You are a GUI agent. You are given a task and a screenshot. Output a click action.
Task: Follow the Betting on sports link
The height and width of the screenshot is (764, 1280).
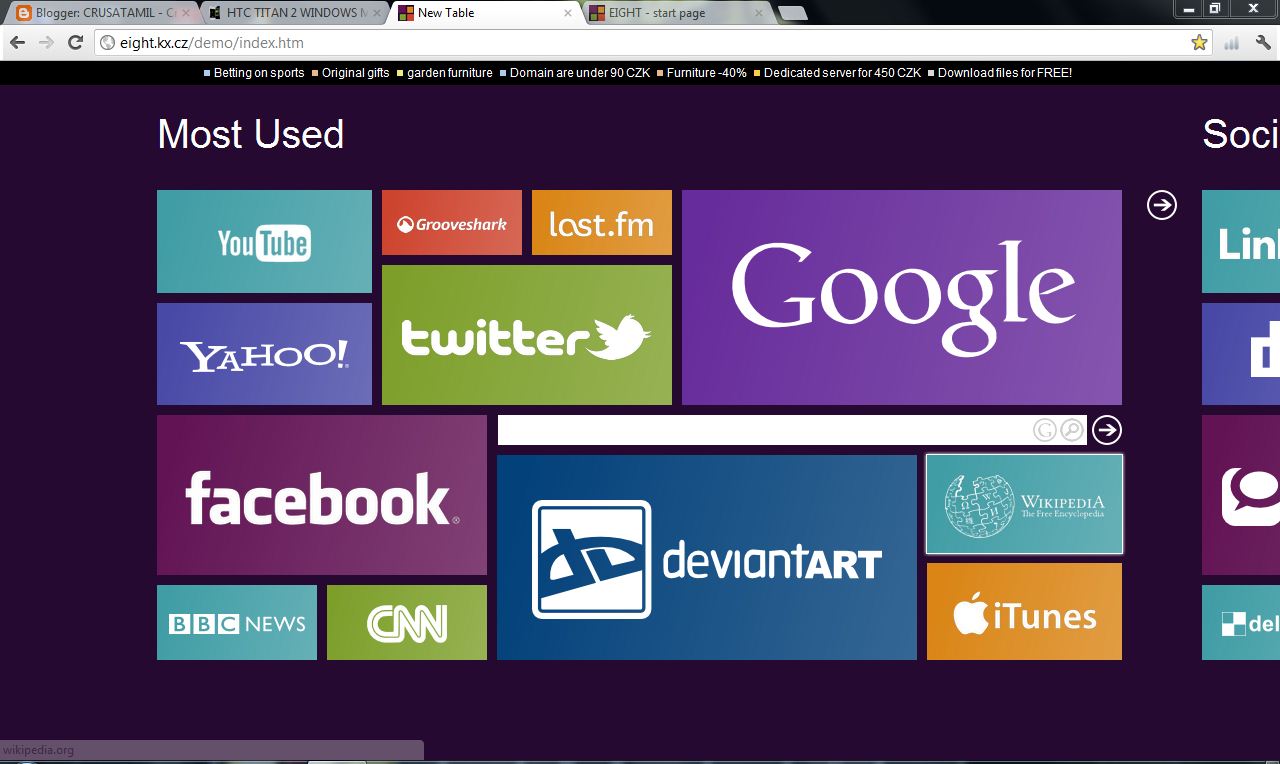click(x=259, y=73)
